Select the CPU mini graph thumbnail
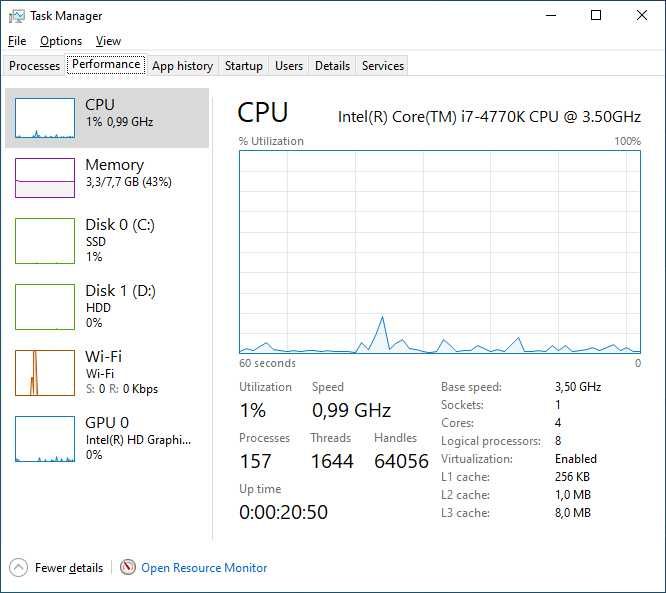This screenshot has width=666, height=593. [45, 118]
